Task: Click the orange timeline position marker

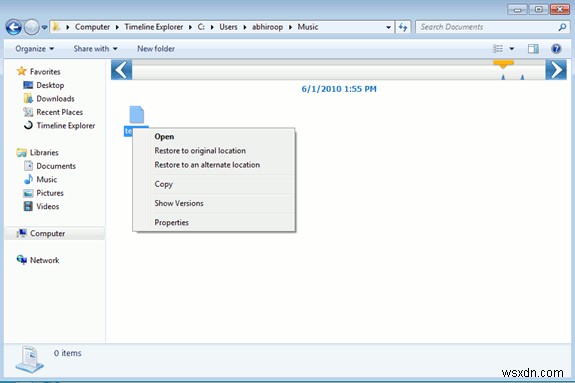Action: (503, 65)
